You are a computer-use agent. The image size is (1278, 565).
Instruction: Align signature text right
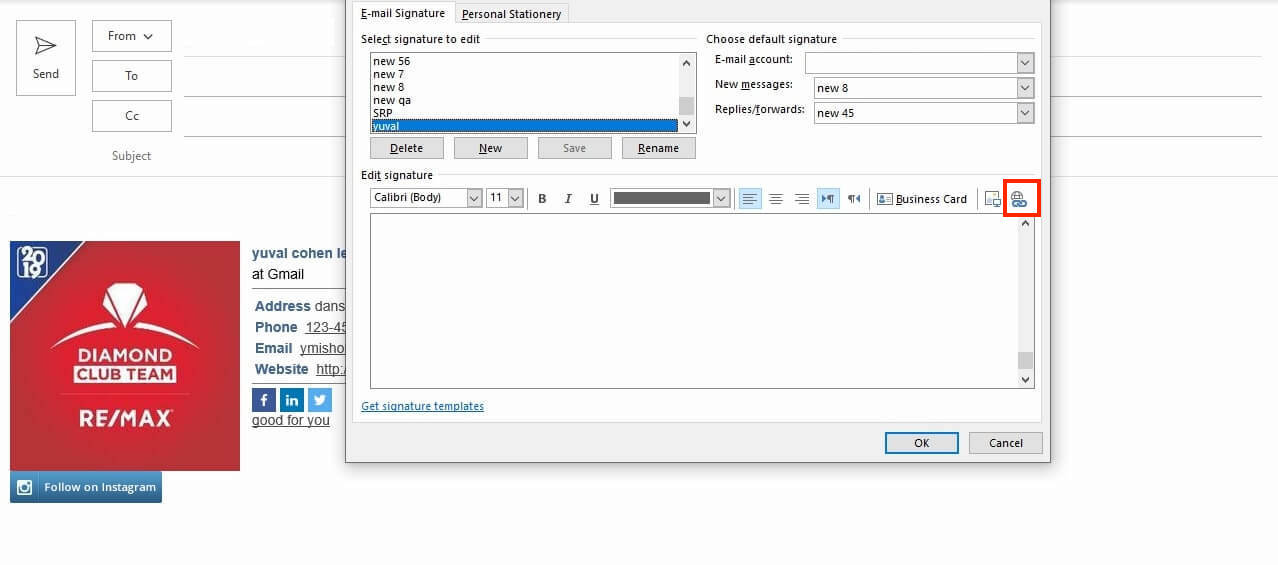[x=801, y=199]
